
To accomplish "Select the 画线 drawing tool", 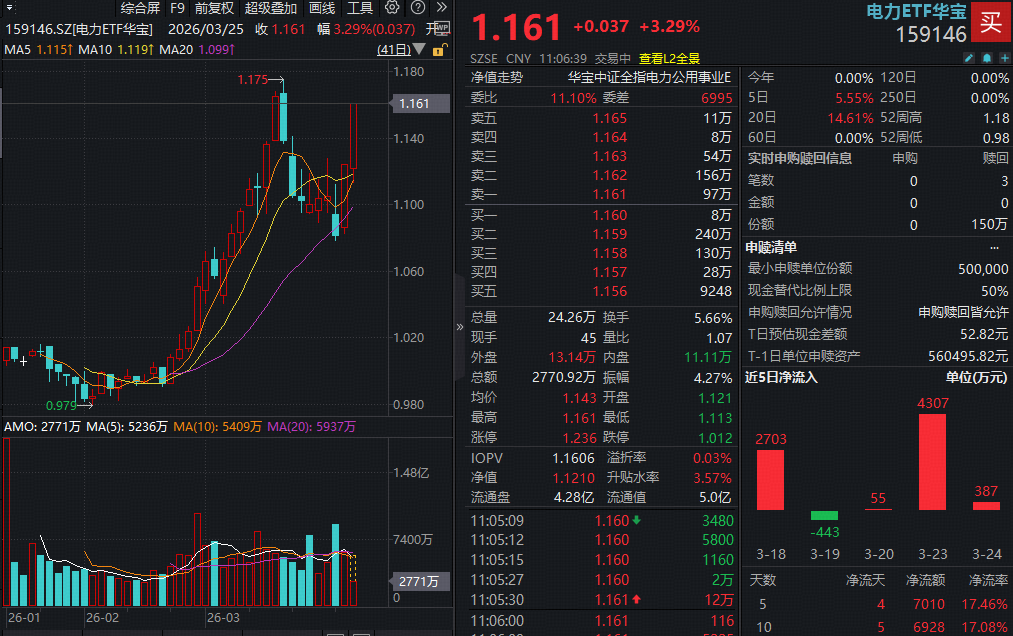I will point(322,8).
